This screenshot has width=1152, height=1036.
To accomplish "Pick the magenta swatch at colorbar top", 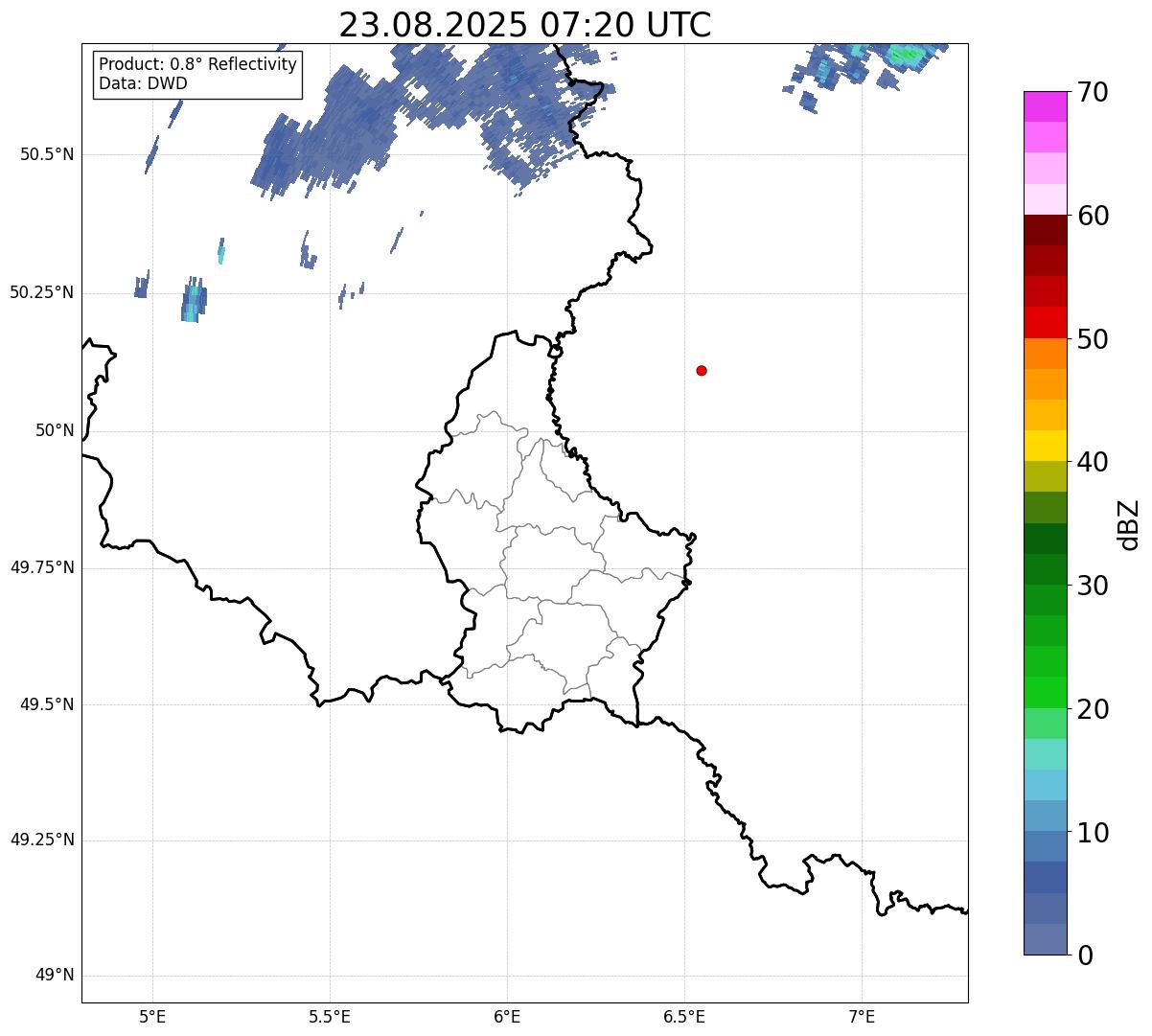I will tap(1045, 106).
